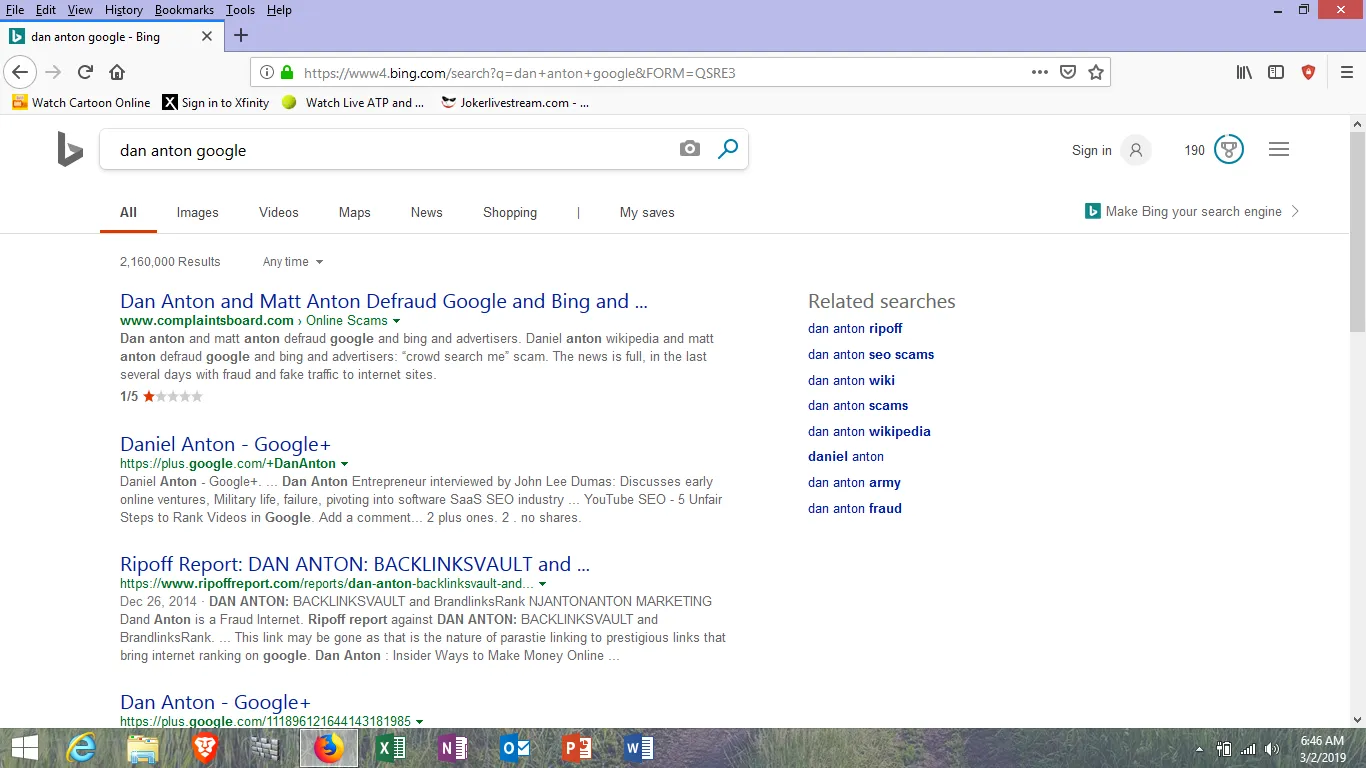The image size is (1366, 768).
Task: Click Sign in link
Action: point(1092,150)
